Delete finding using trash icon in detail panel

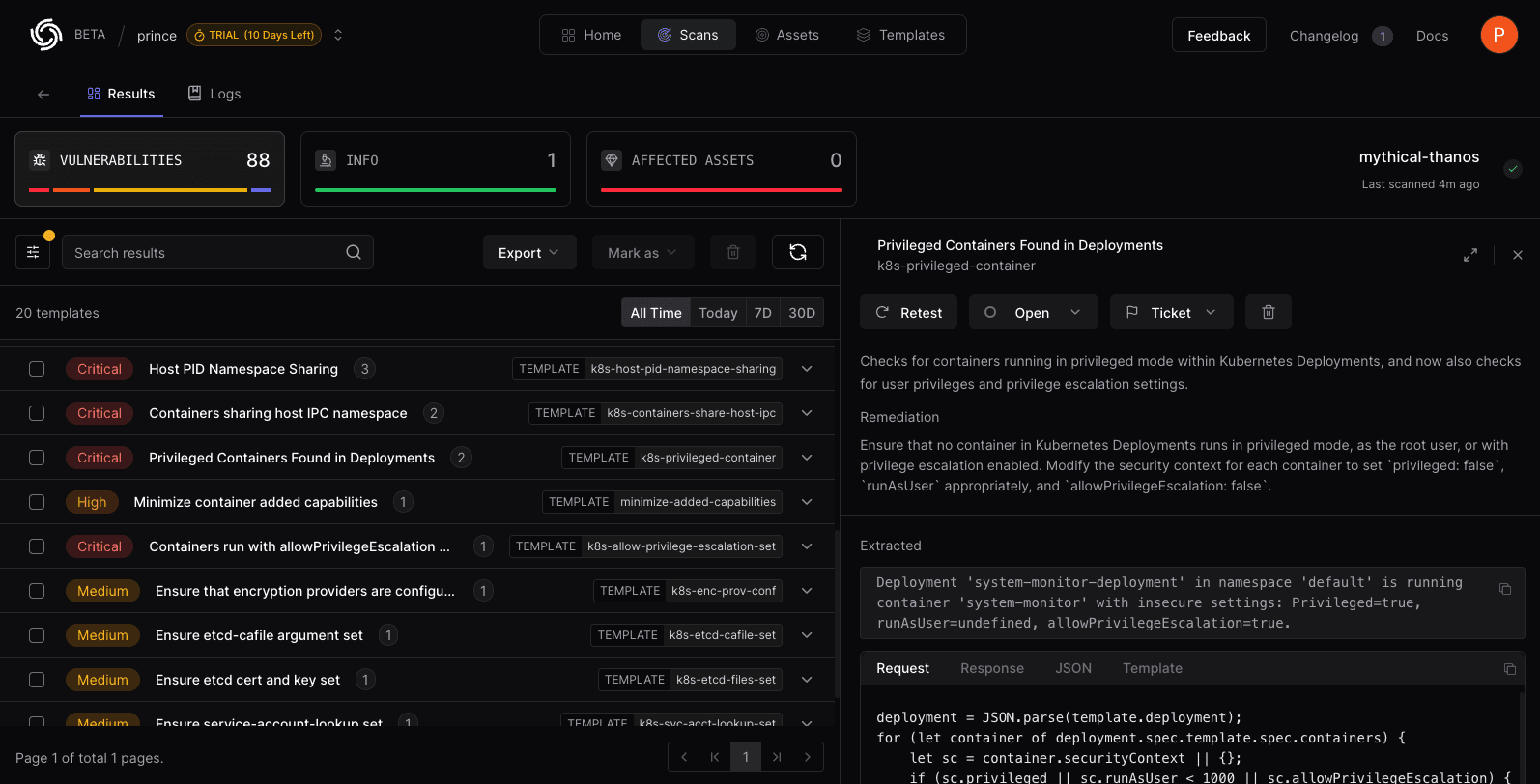1268,313
